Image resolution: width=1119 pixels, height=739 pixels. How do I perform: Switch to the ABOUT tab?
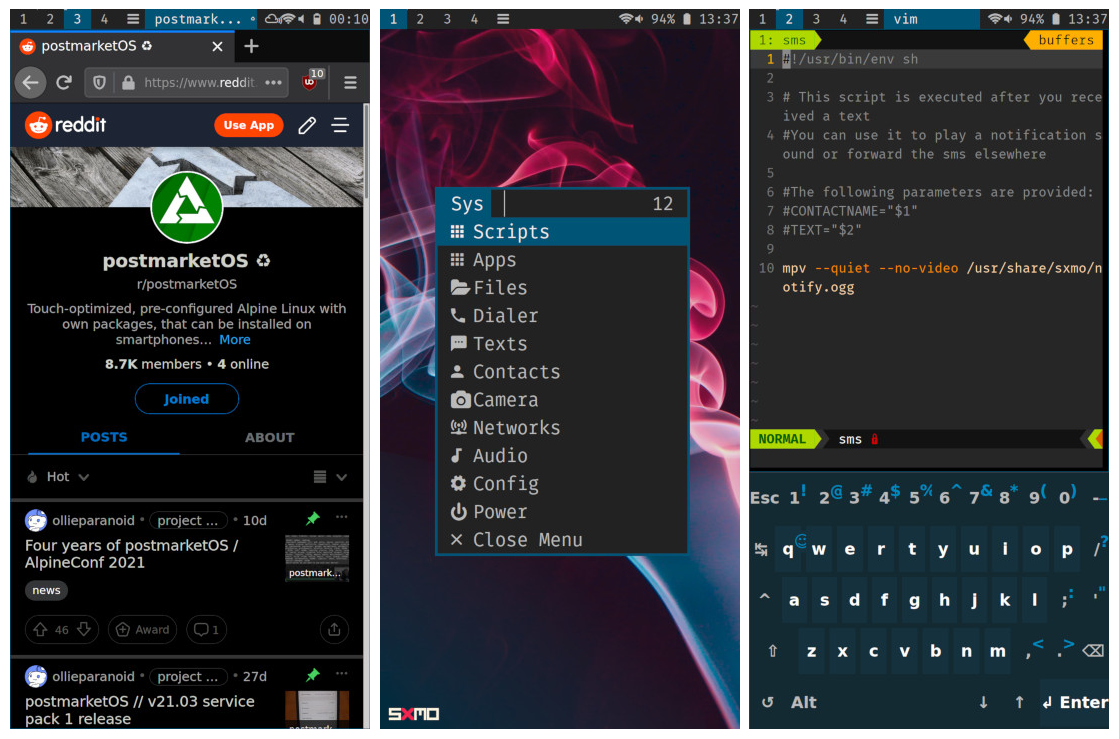(x=270, y=437)
